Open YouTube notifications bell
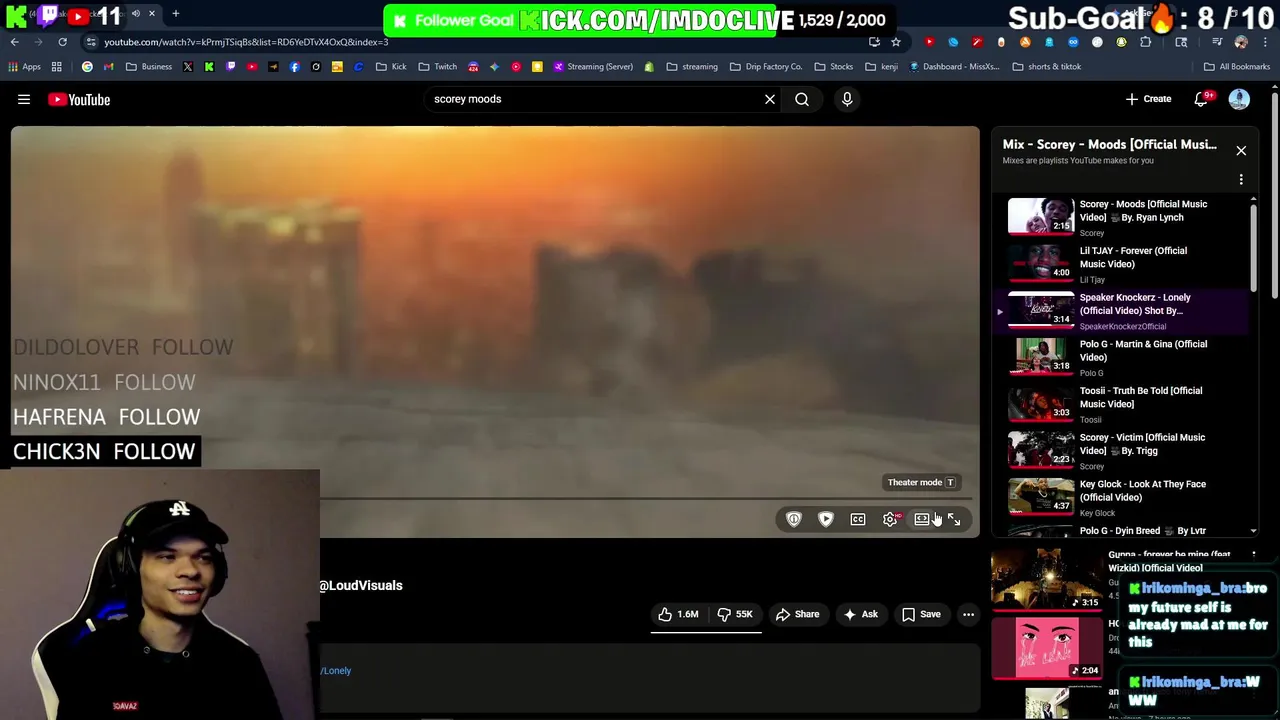This screenshot has height=720, width=1280. pos(1202,99)
